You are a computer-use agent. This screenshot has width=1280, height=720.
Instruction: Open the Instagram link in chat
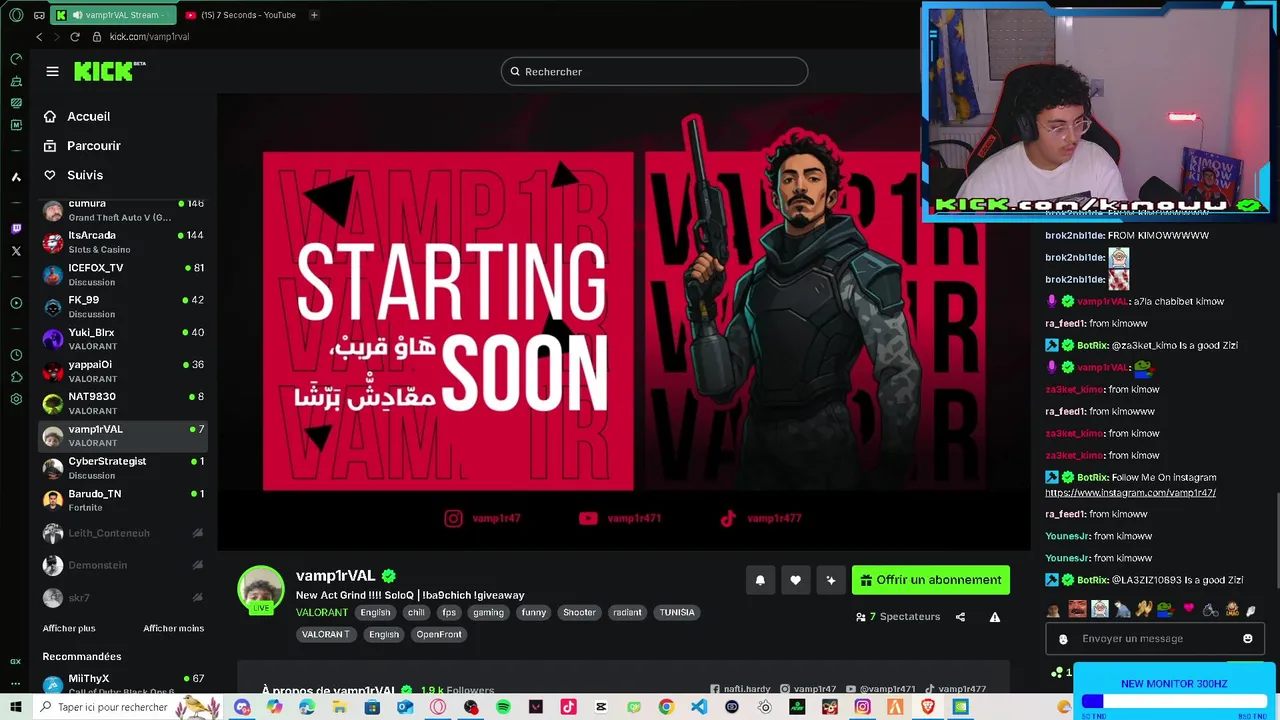point(1130,492)
